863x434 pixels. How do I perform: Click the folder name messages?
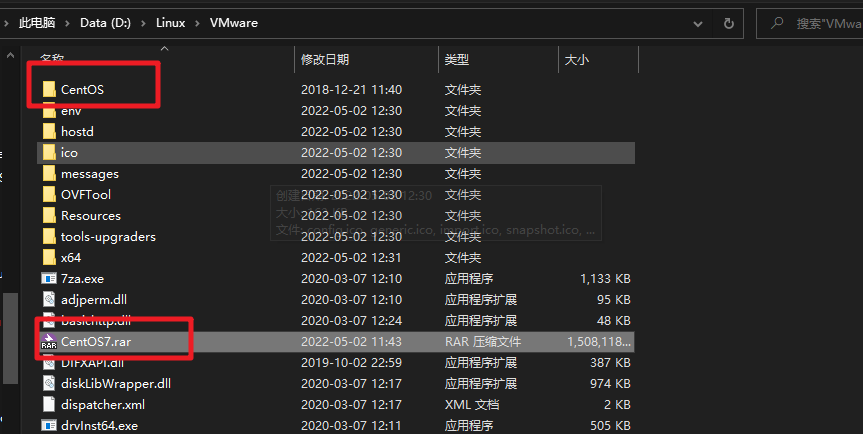pyautogui.click(x=90, y=173)
